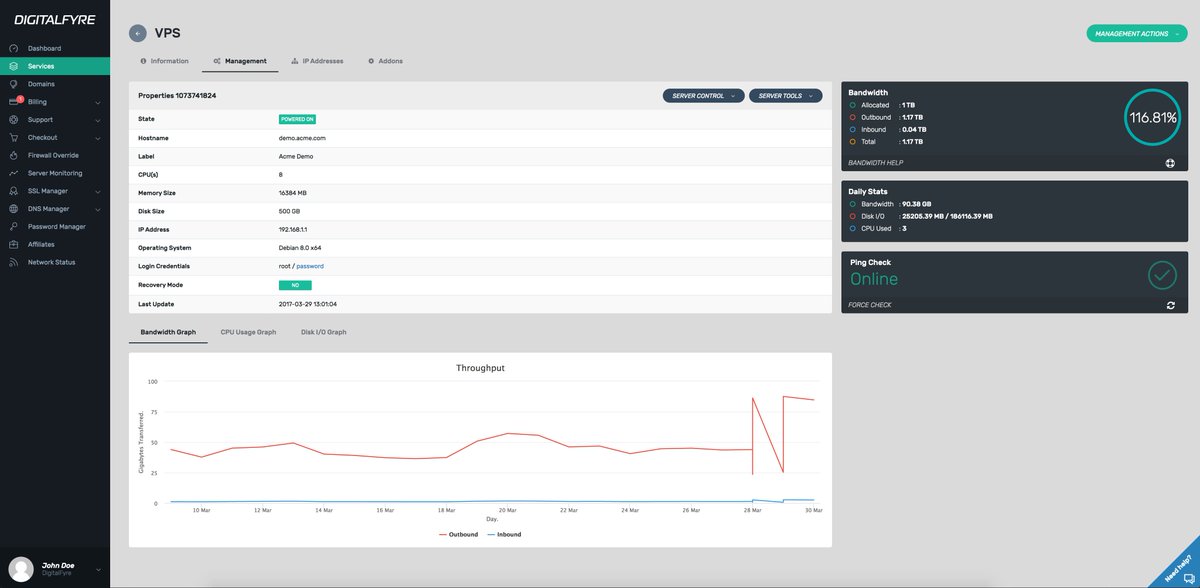Click the Support headset icon
The height and width of the screenshot is (588, 1200).
pyautogui.click(x=13, y=120)
